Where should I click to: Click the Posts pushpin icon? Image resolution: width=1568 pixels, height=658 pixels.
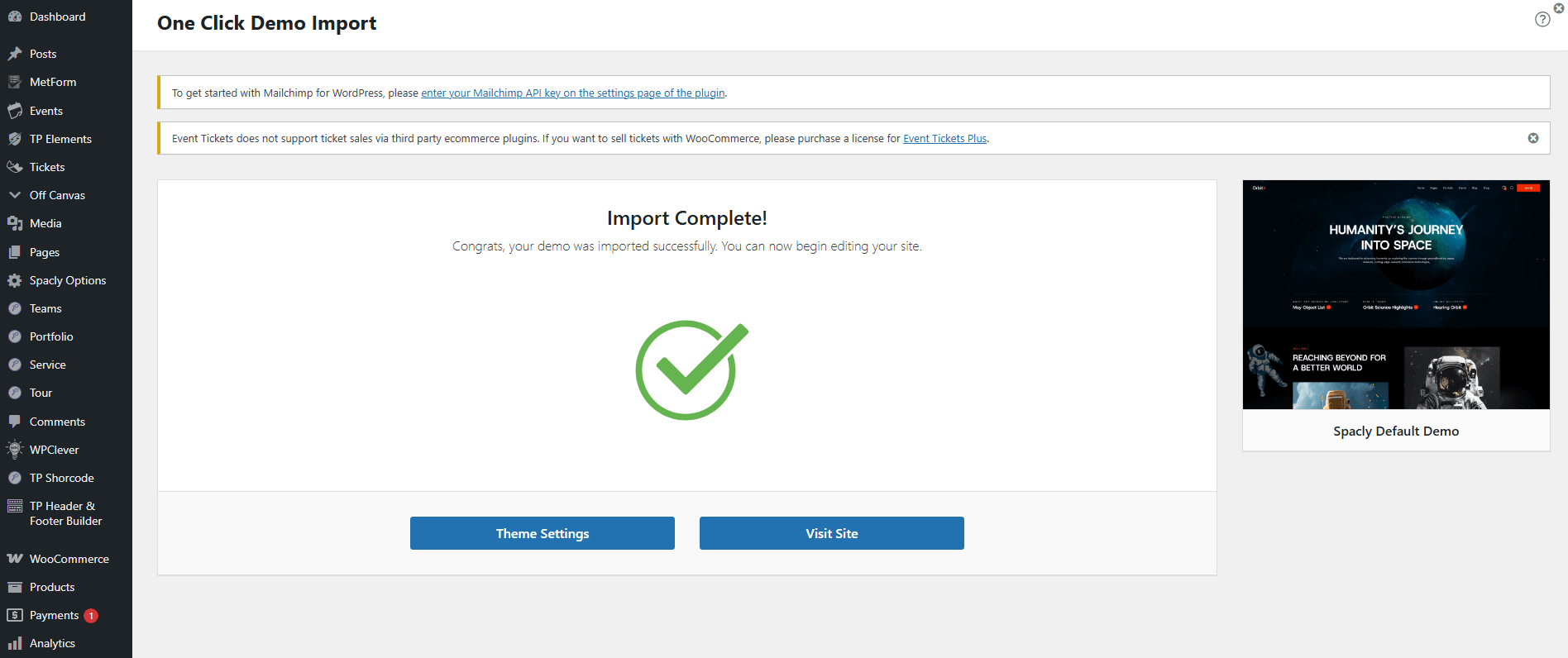(15, 54)
